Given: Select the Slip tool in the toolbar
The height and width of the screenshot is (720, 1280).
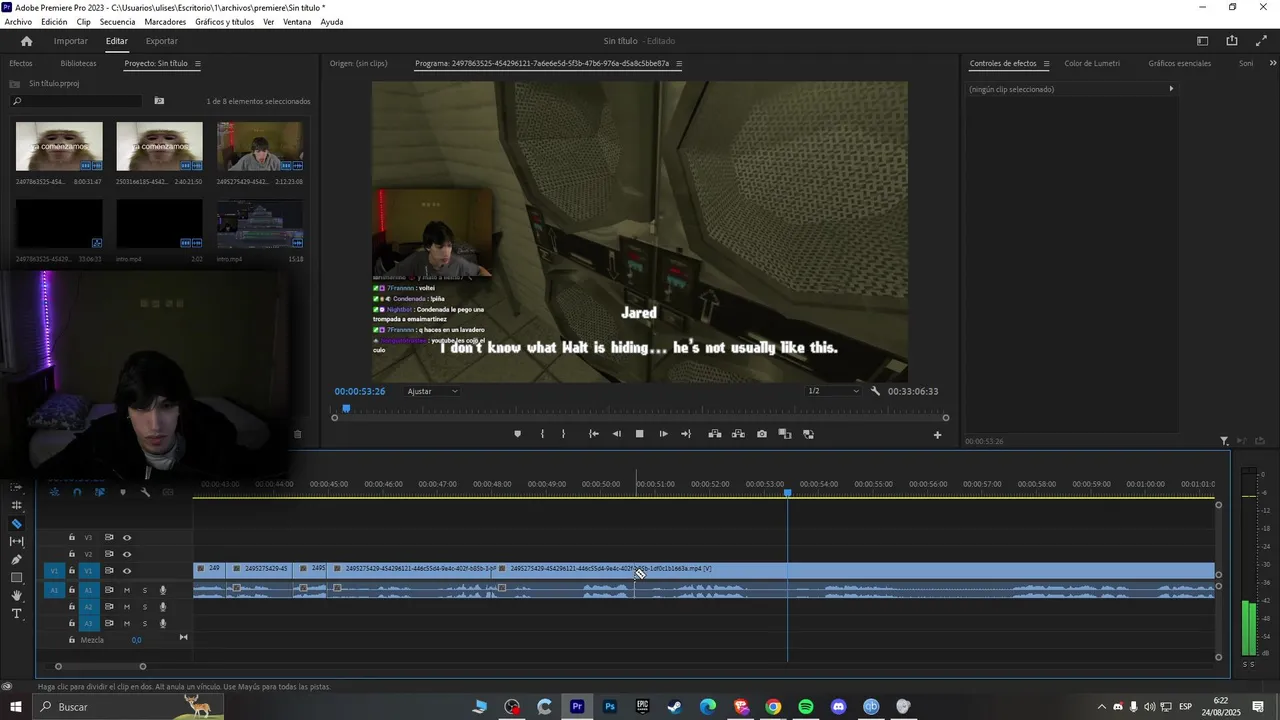Looking at the screenshot, I should coord(16,542).
